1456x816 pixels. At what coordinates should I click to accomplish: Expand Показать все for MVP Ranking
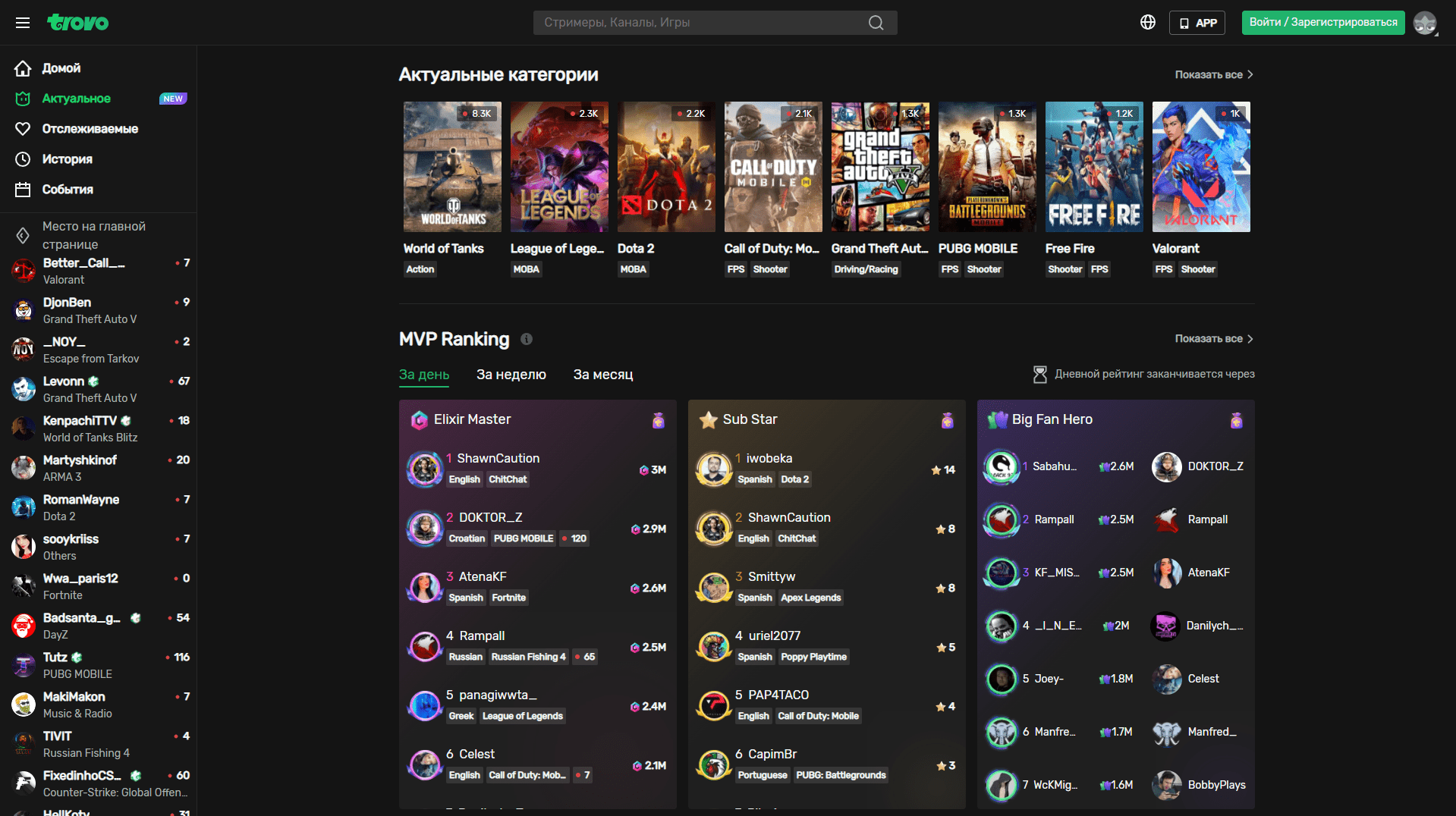coord(1213,339)
